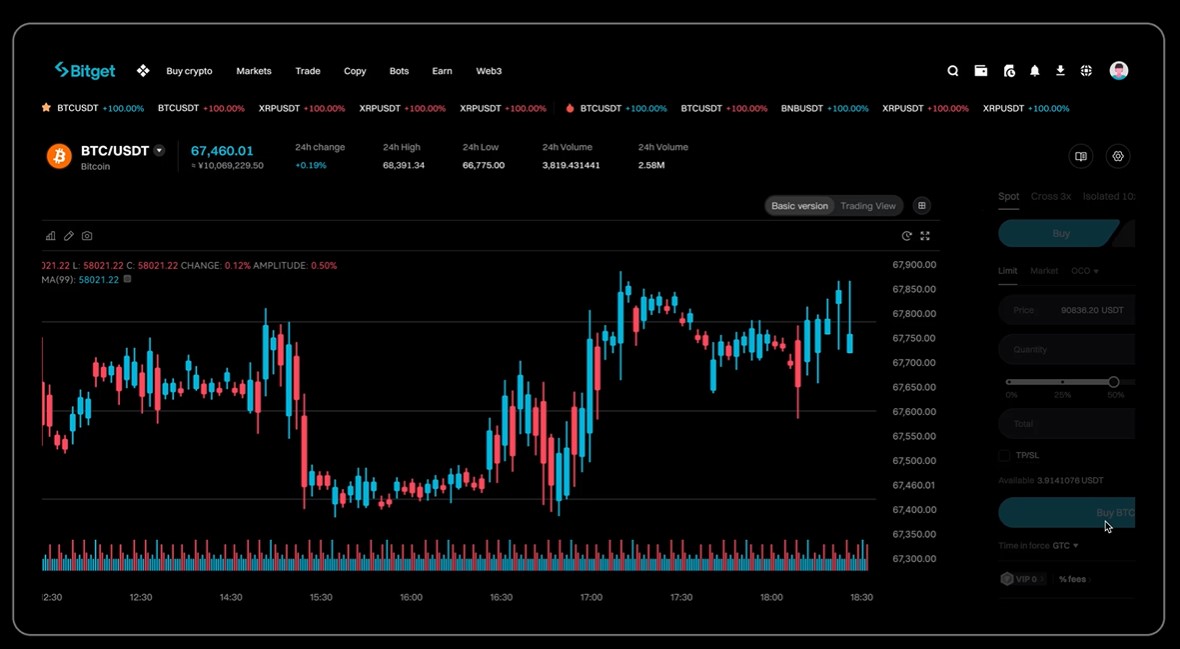
Task: Click the chart refresh icon
Action: coord(907,236)
